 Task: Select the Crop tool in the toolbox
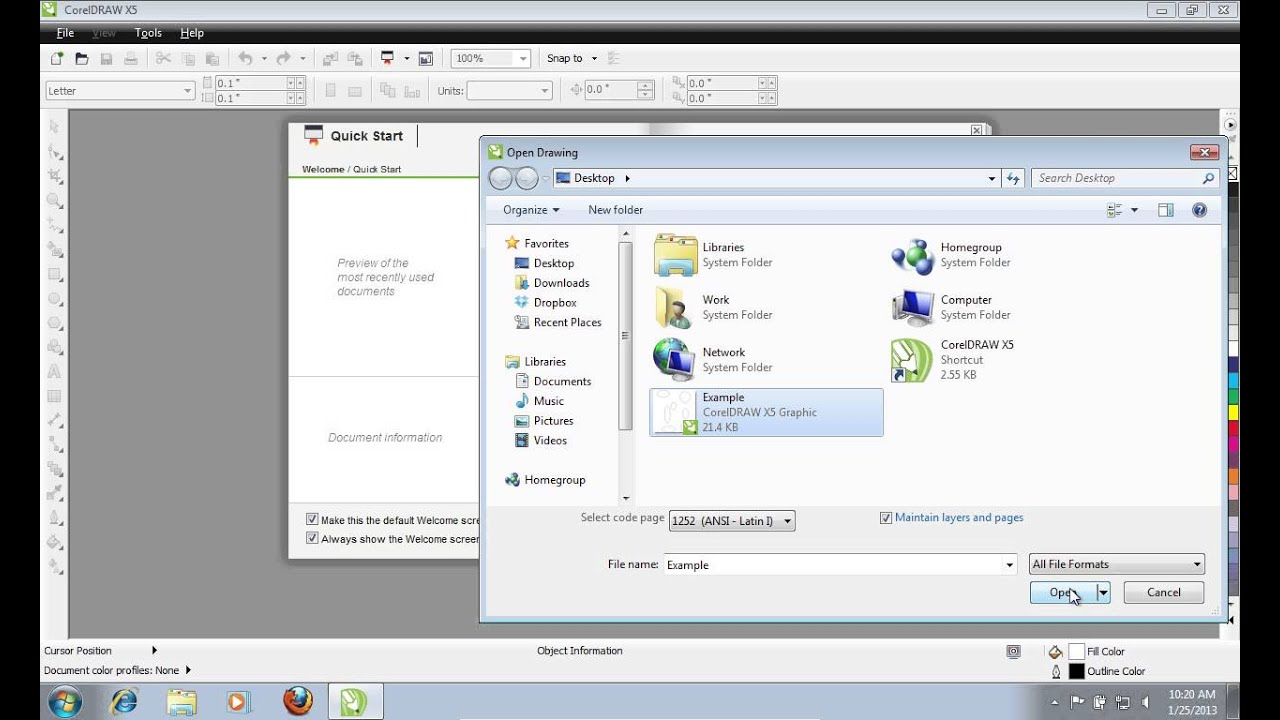point(55,176)
